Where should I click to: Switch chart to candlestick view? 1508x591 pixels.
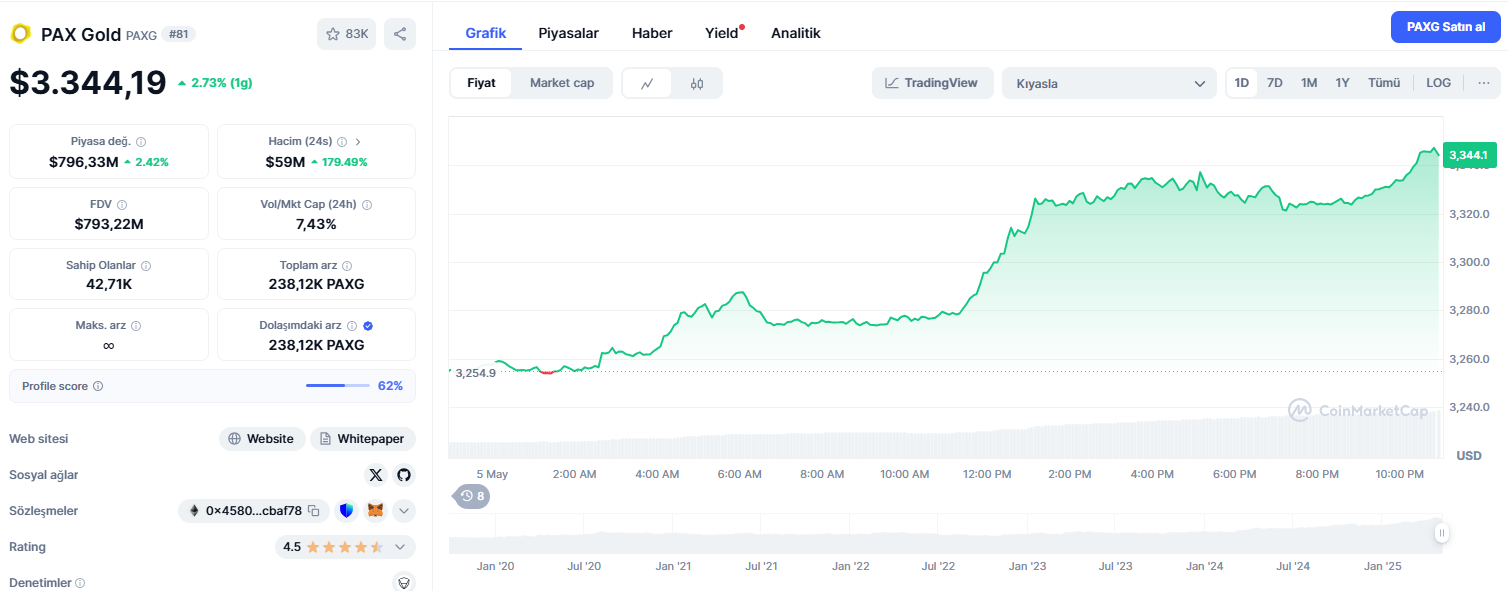[x=697, y=83]
